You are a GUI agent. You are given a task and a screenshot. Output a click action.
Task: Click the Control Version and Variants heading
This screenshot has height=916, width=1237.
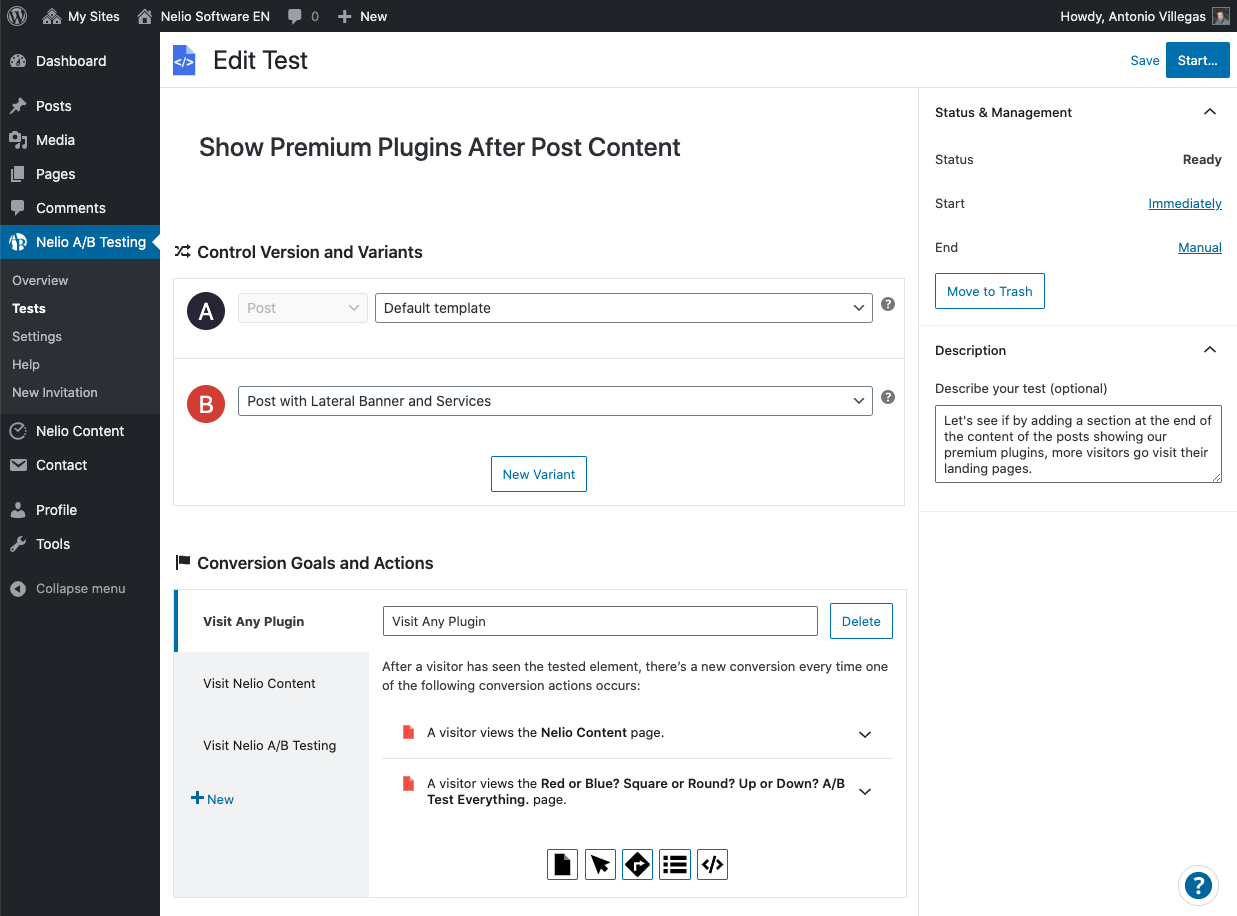(310, 252)
